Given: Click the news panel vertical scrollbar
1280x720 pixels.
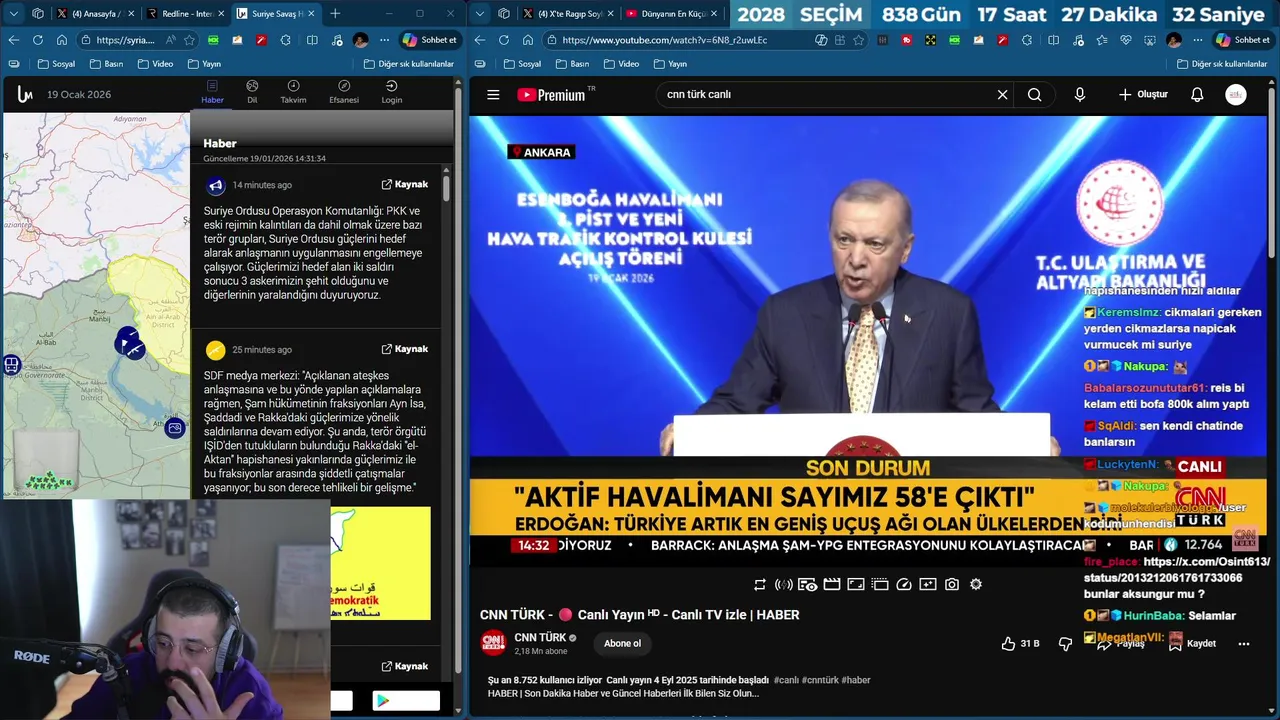Looking at the screenshot, I should 446,188.
